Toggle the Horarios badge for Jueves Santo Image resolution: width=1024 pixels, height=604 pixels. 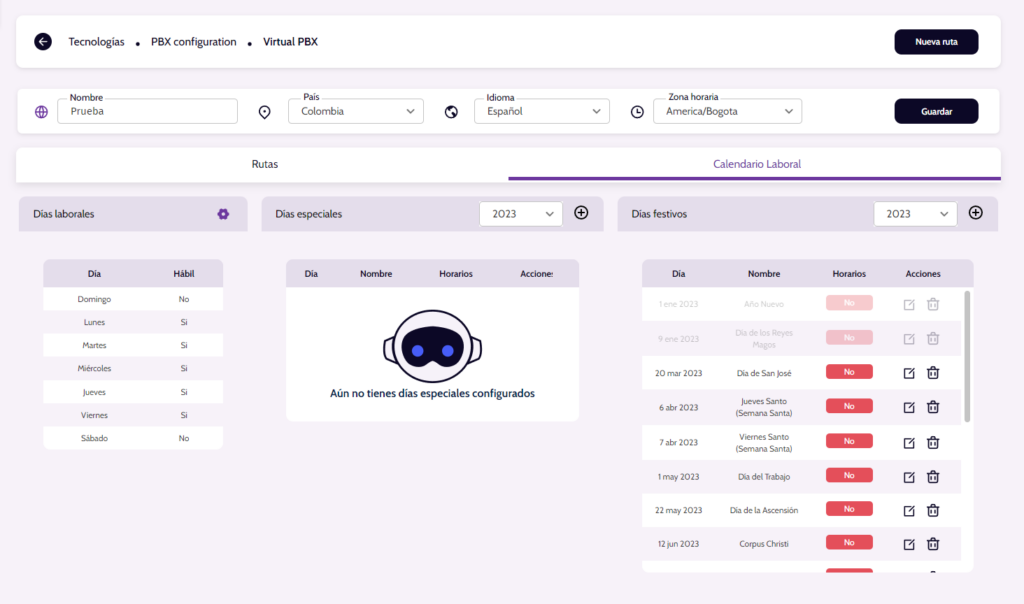[849, 406]
